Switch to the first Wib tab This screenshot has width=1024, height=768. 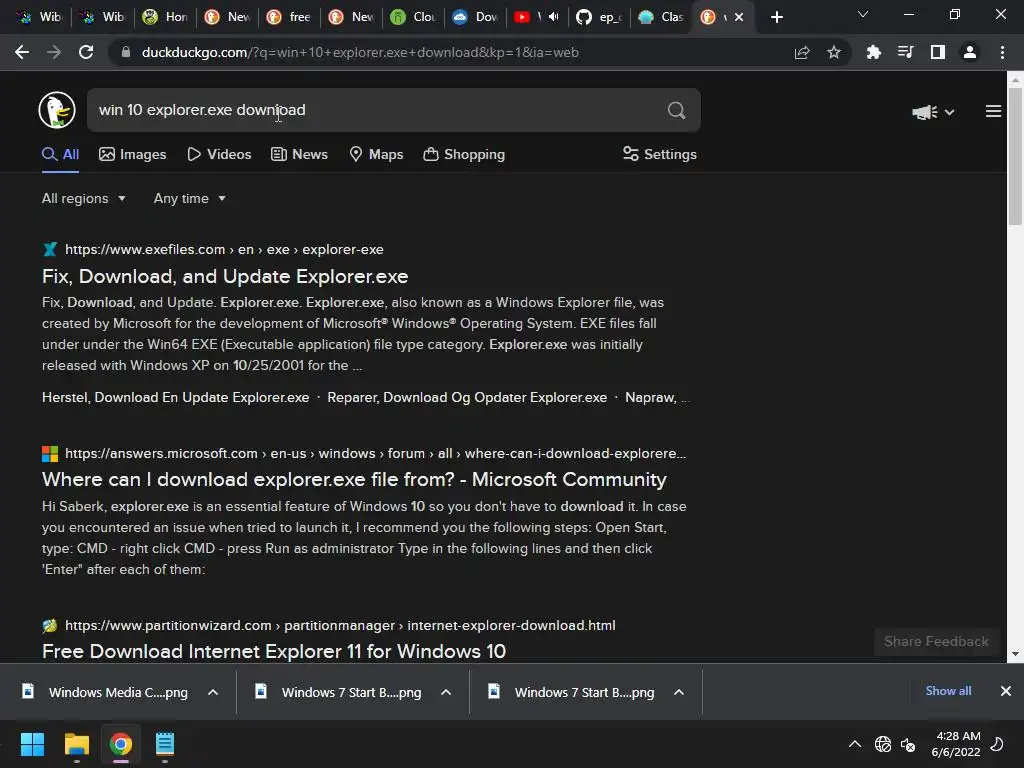pyautogui.click(x=39, y=17)
